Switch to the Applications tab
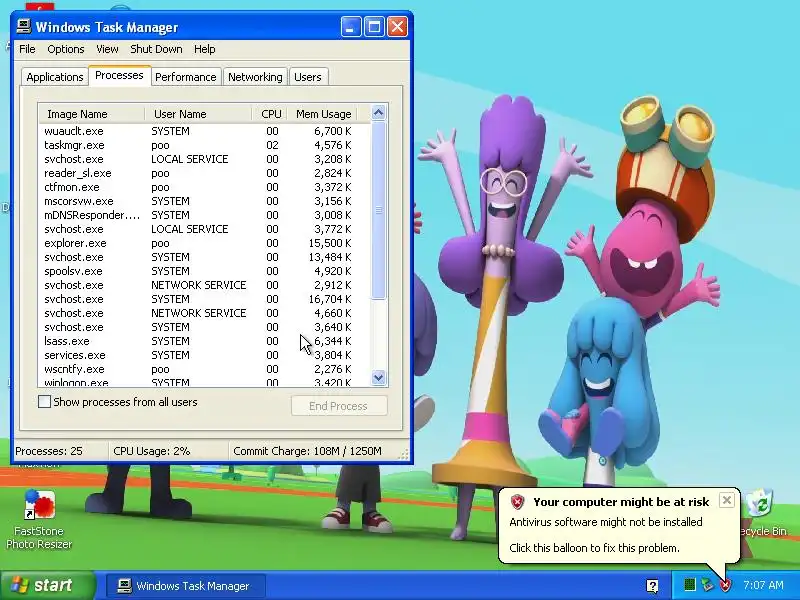Image resolution: width=800 pixels, height=600 pixels. (x=55, y=77)
